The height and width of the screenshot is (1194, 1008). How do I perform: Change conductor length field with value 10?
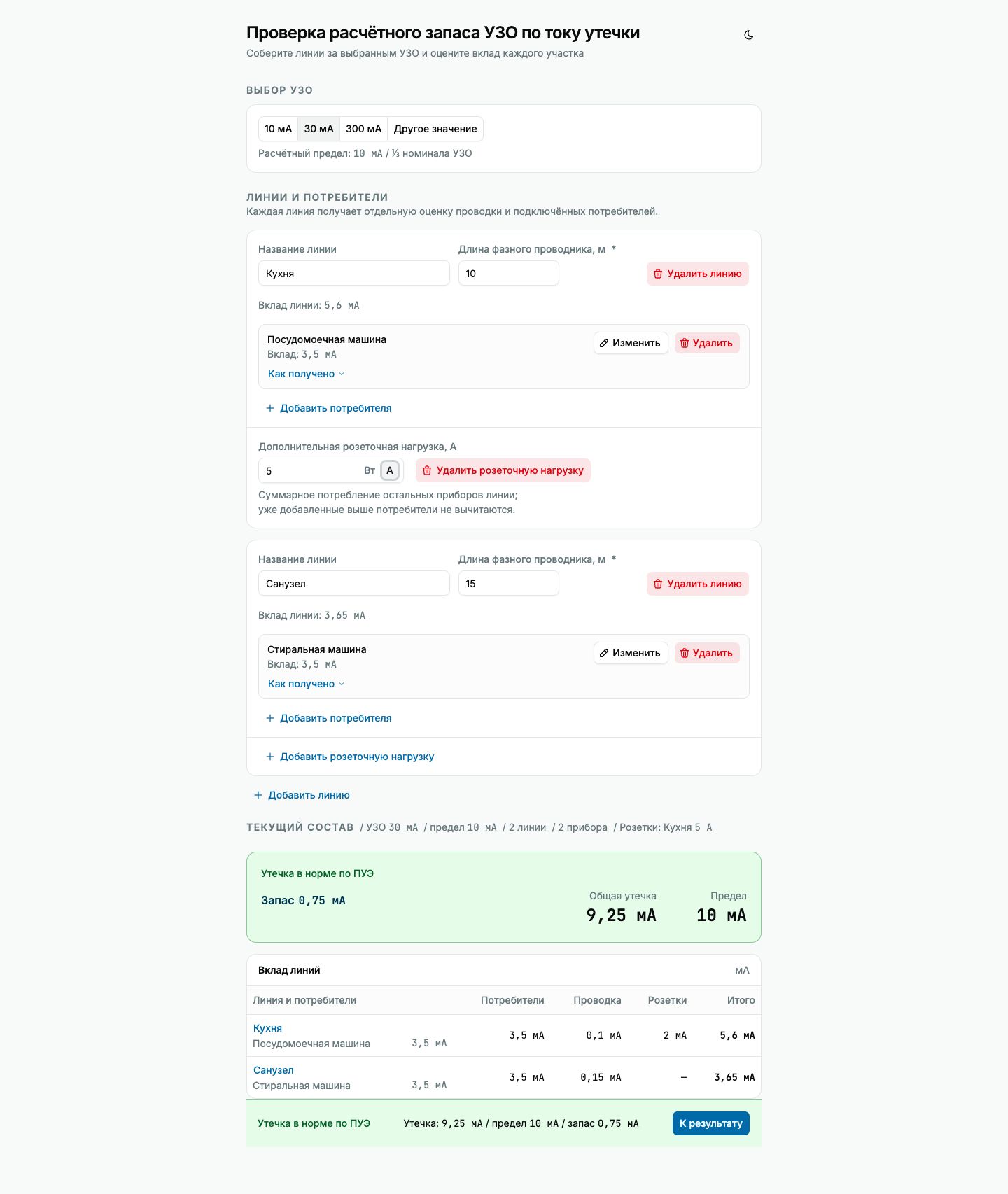pyautogui.click(x=509, y=273)
